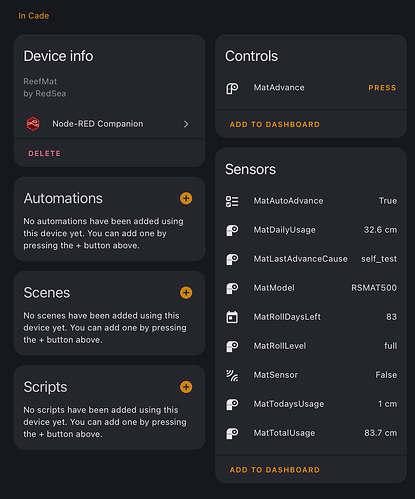Add Controls card to dashboard

275,124
